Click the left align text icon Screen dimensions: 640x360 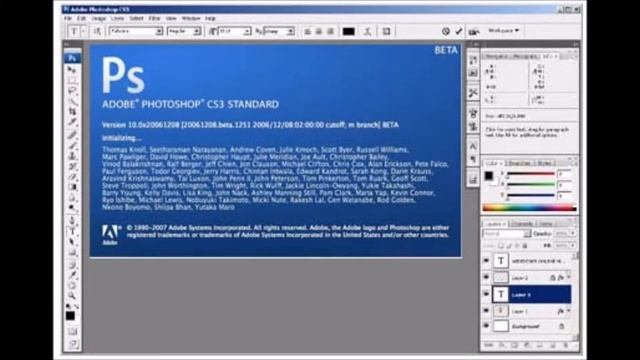(x=307, y=31)
